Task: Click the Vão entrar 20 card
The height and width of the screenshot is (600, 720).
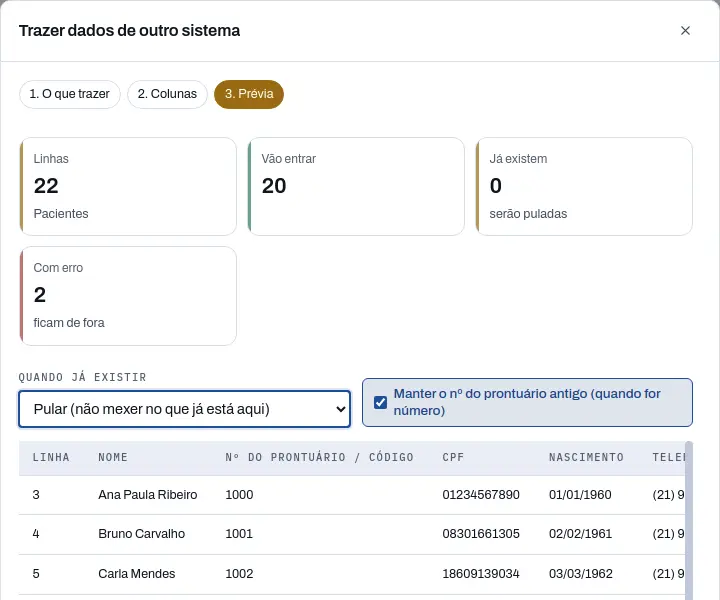Action: [356, 186]
